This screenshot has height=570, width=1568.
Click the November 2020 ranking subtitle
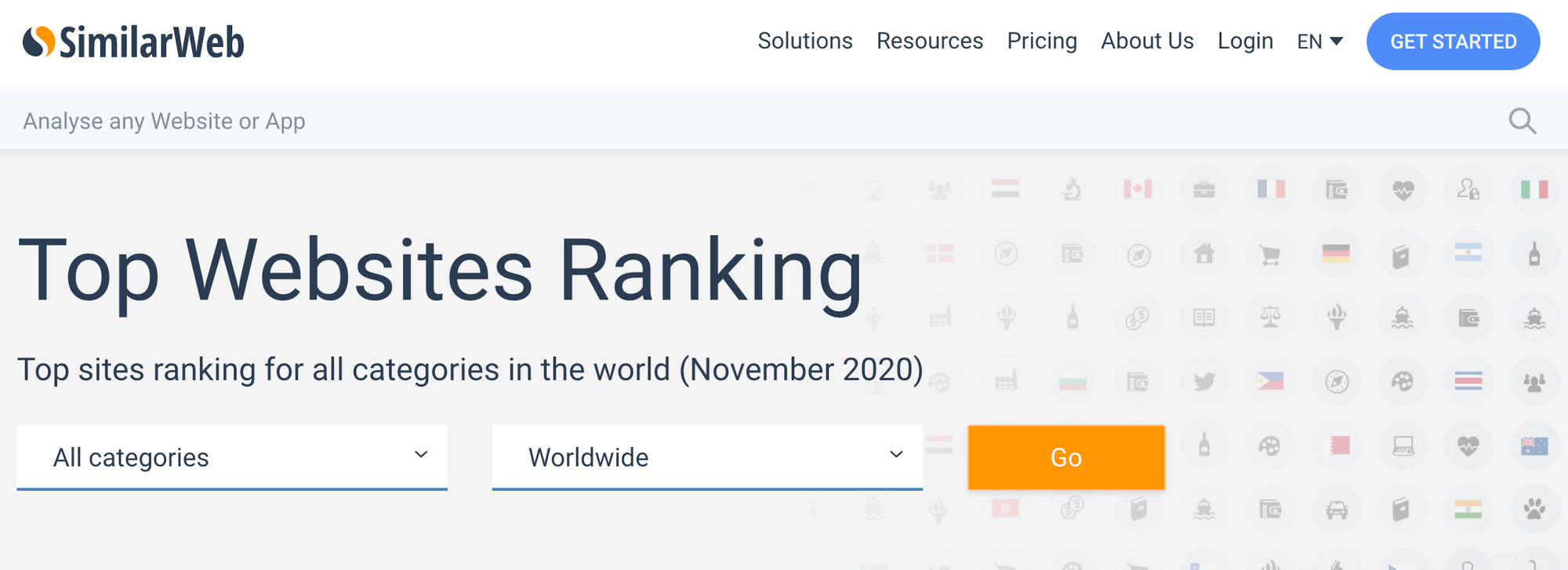click(x=470, y=369)
